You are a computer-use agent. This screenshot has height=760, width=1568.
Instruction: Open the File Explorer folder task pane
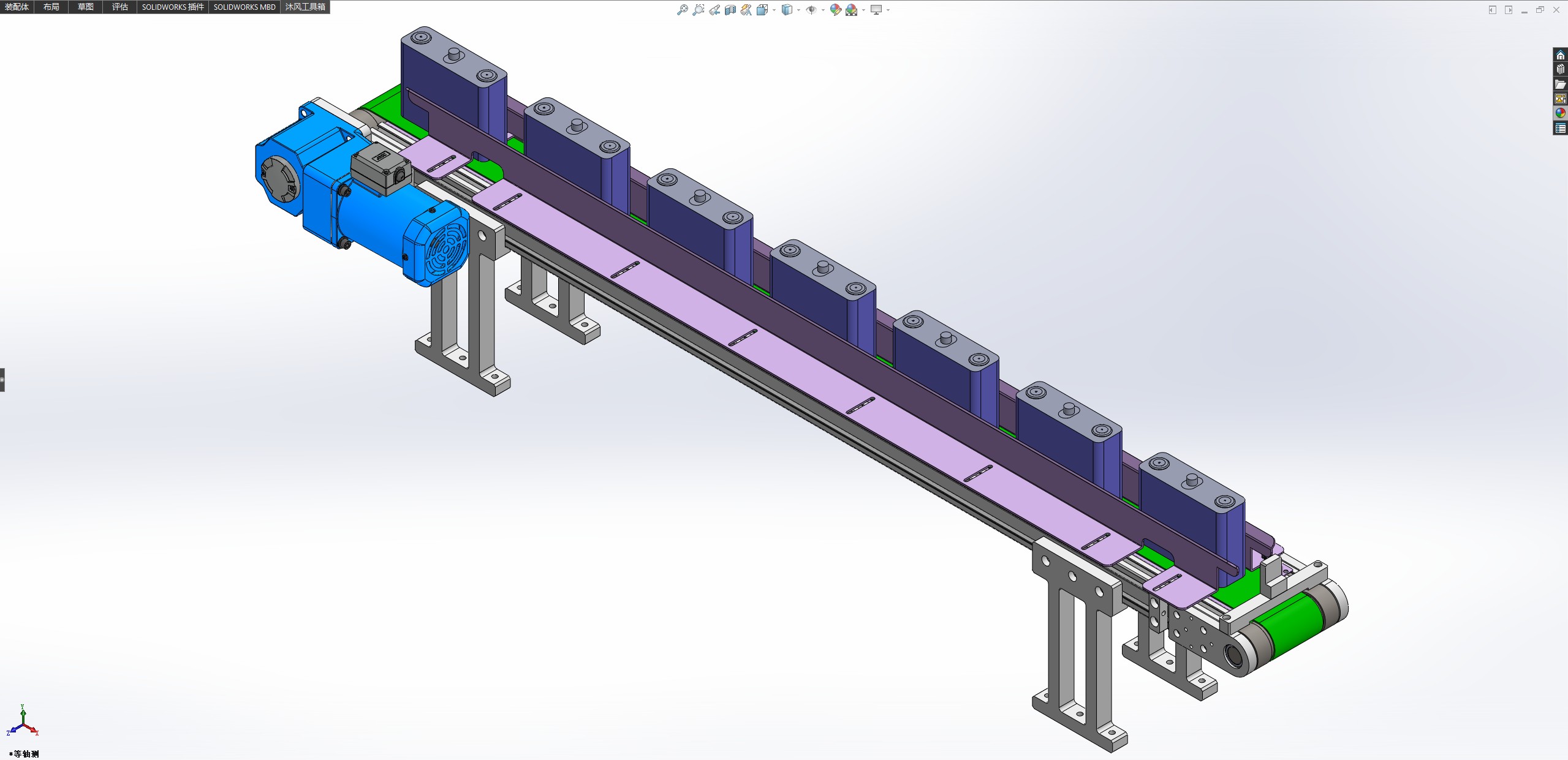1560,85
